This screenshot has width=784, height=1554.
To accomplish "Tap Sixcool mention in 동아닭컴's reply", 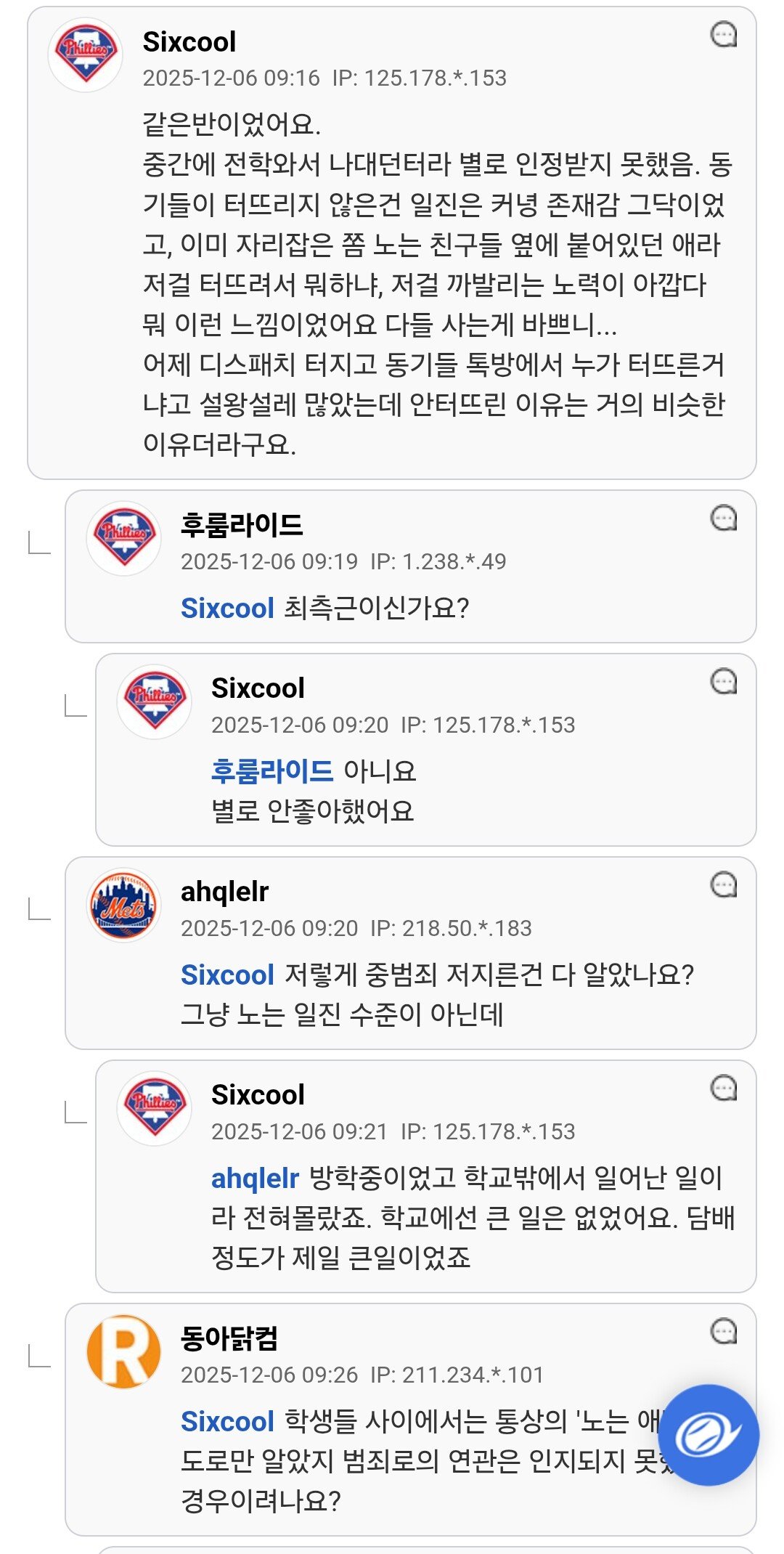I will point(227,1421).
